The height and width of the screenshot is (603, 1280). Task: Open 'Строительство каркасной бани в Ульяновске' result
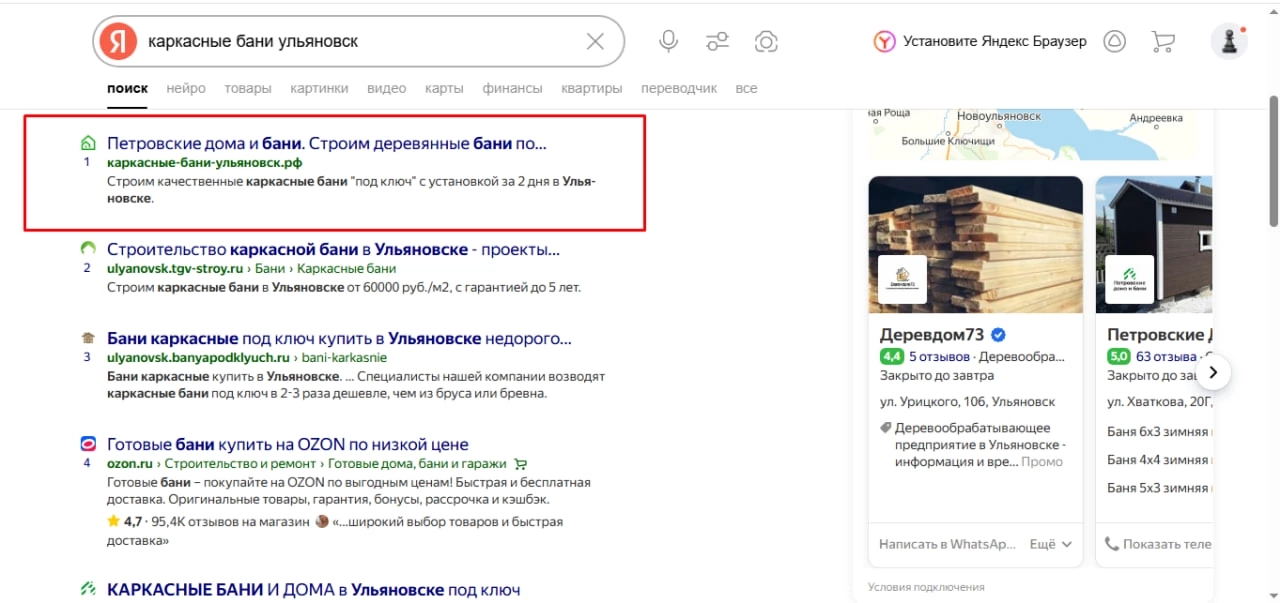pos(333,249)
